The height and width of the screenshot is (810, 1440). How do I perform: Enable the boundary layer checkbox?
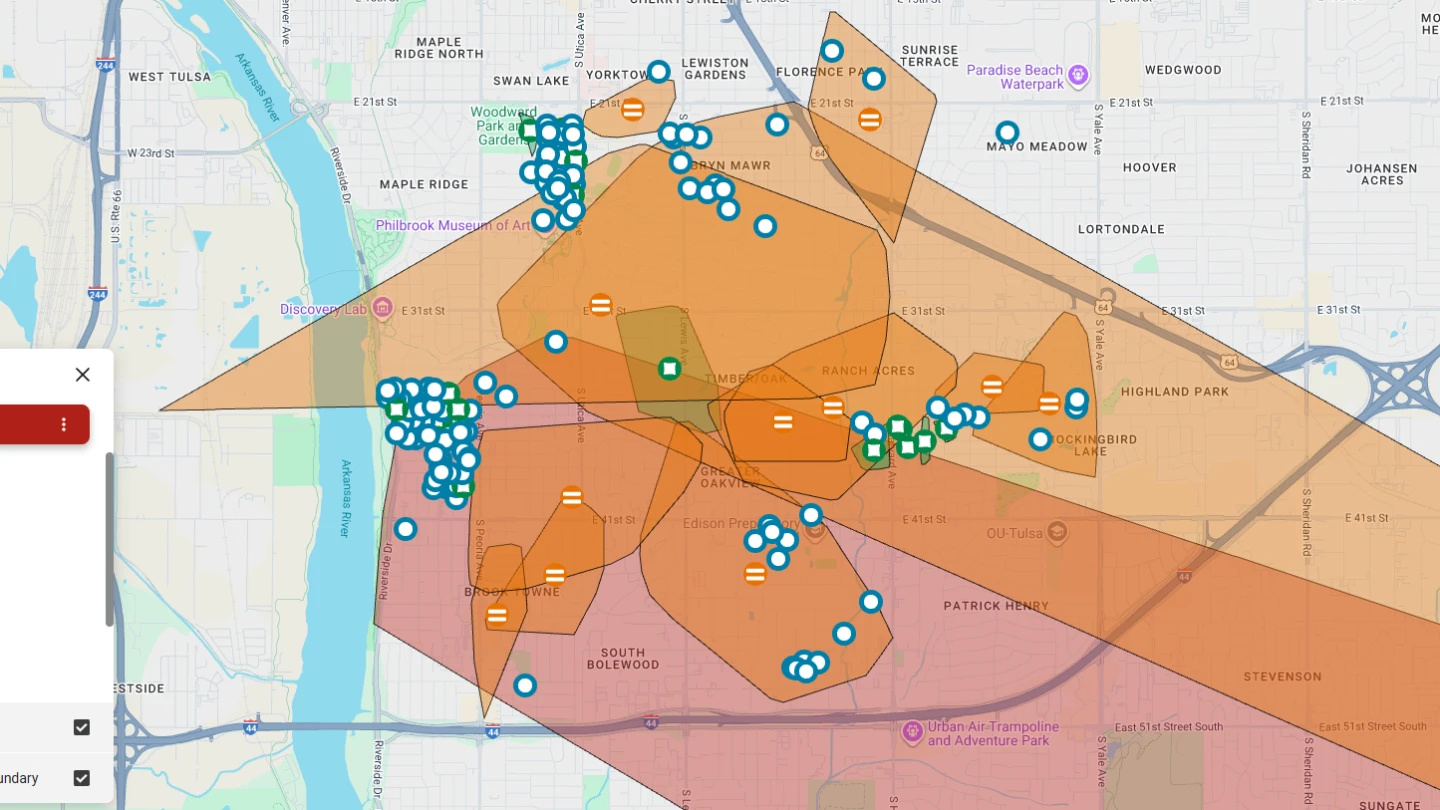click(x=82, y=778)
